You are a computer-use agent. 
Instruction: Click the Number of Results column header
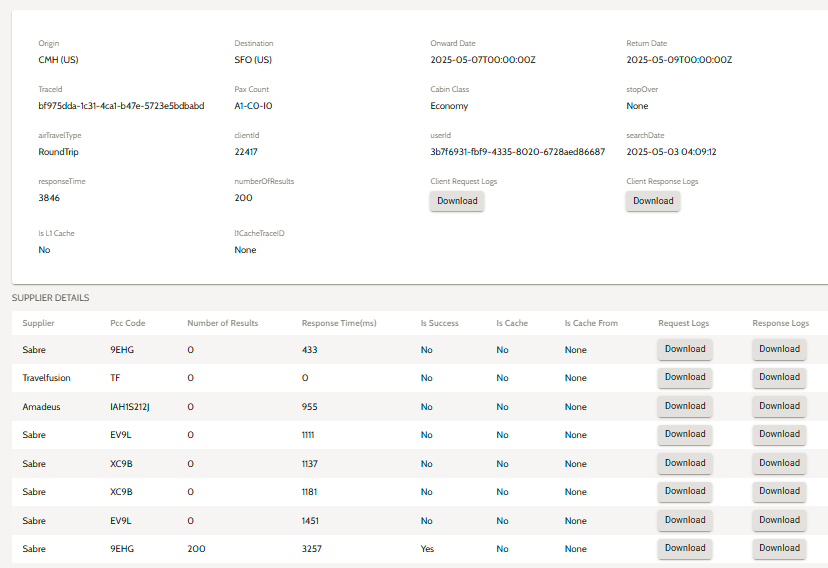tap(222, 323)
